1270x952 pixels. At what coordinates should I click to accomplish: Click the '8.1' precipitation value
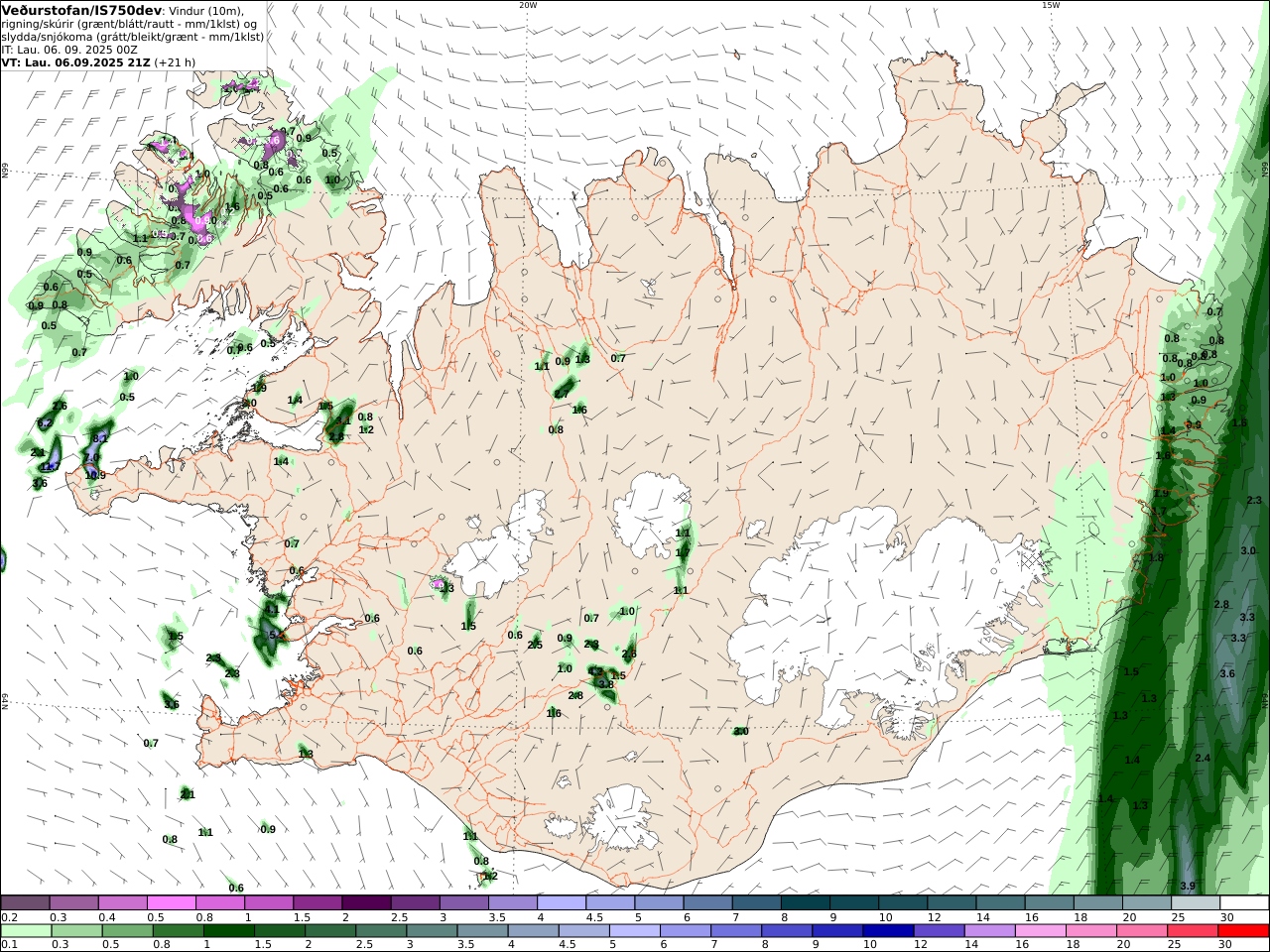[99, 437]
